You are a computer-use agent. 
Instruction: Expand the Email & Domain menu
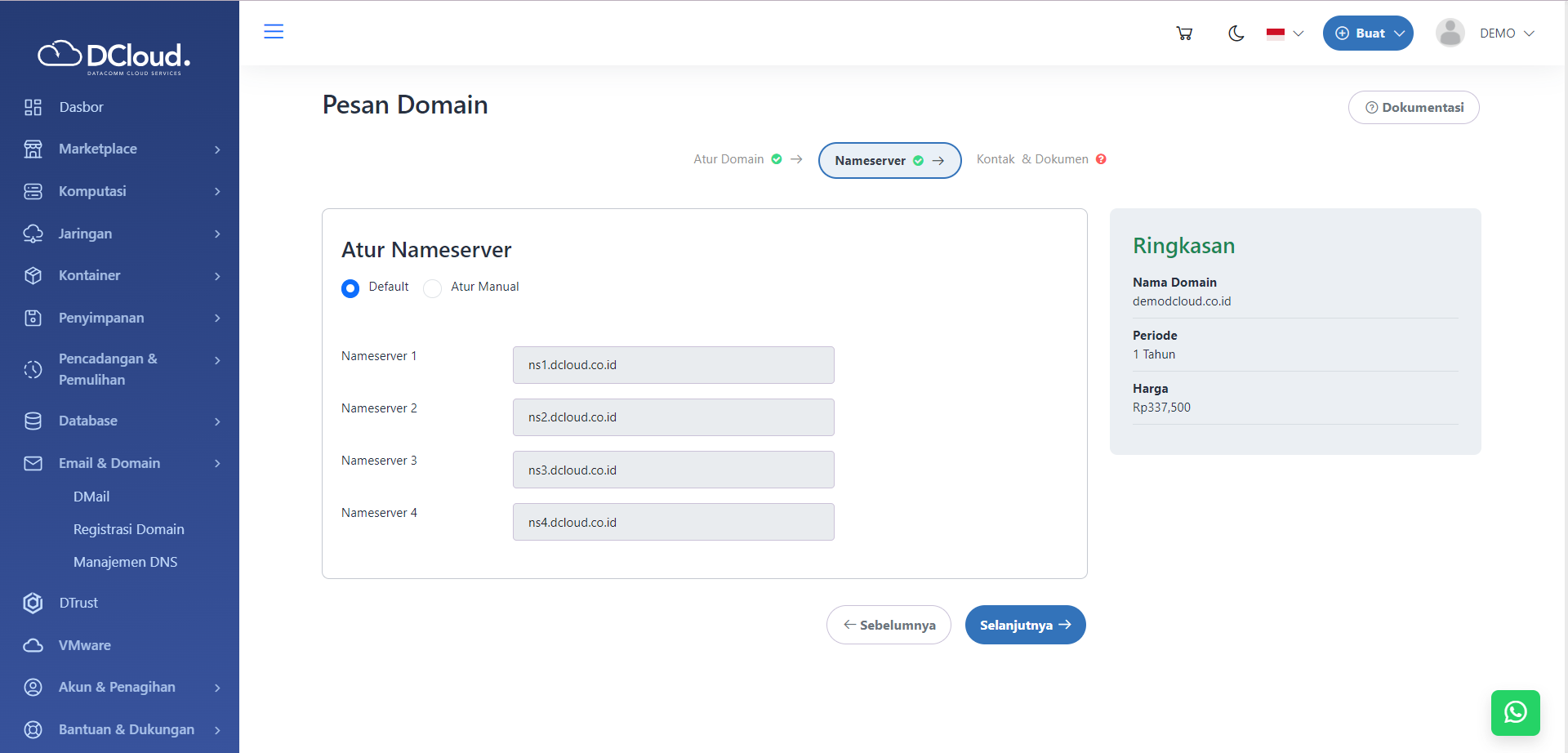(x=109, y=463)
